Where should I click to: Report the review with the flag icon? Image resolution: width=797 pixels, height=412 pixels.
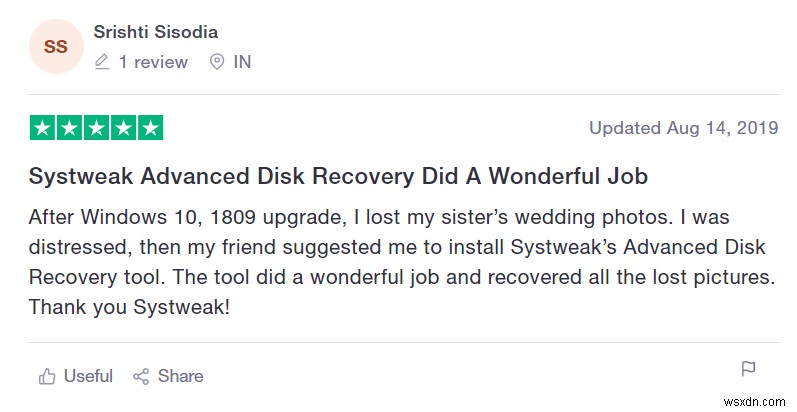(x=748, y=368)
